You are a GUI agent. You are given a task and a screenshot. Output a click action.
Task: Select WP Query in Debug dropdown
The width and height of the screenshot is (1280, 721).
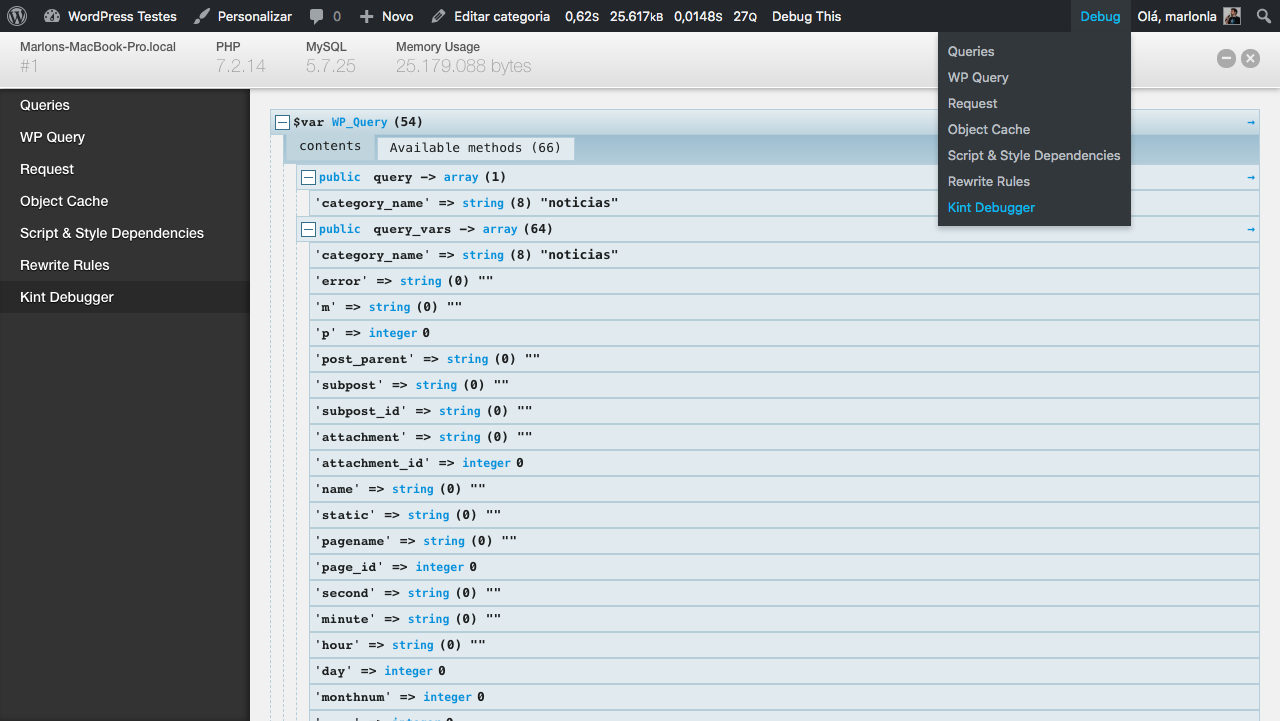pos(1034,77)
